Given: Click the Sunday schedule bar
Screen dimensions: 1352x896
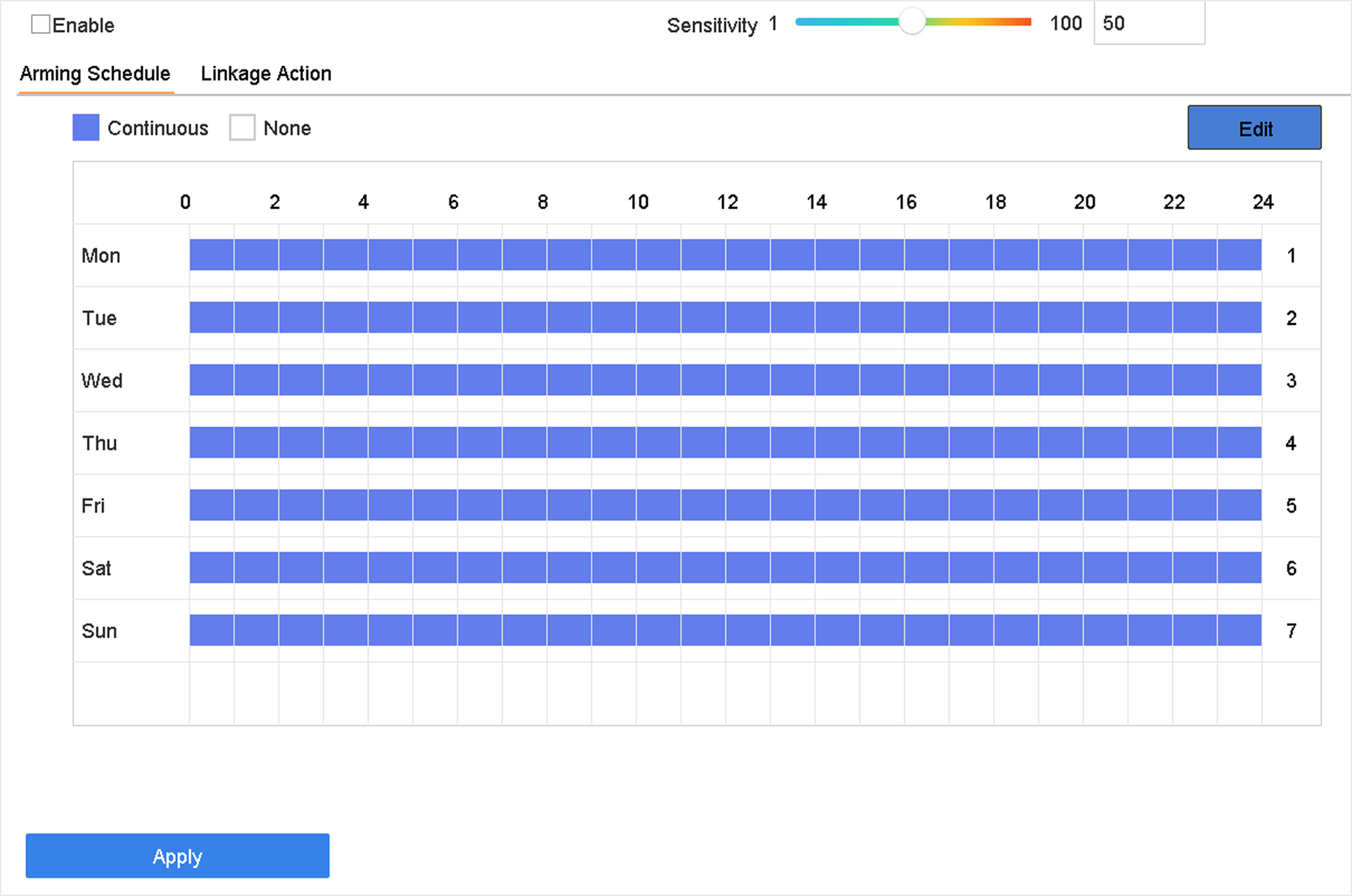Looking at the screenshot, I should (725, 630).
